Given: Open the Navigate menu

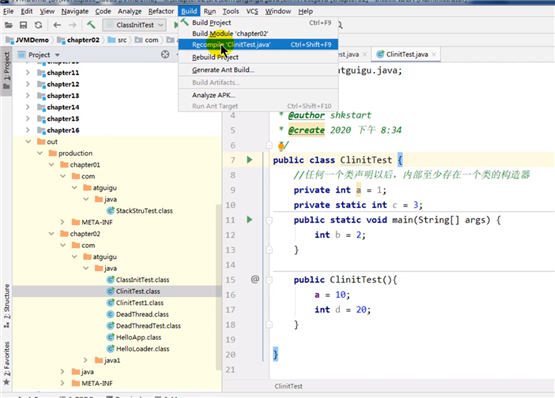Looking at the screenshot, I should [x=75, y=11].
